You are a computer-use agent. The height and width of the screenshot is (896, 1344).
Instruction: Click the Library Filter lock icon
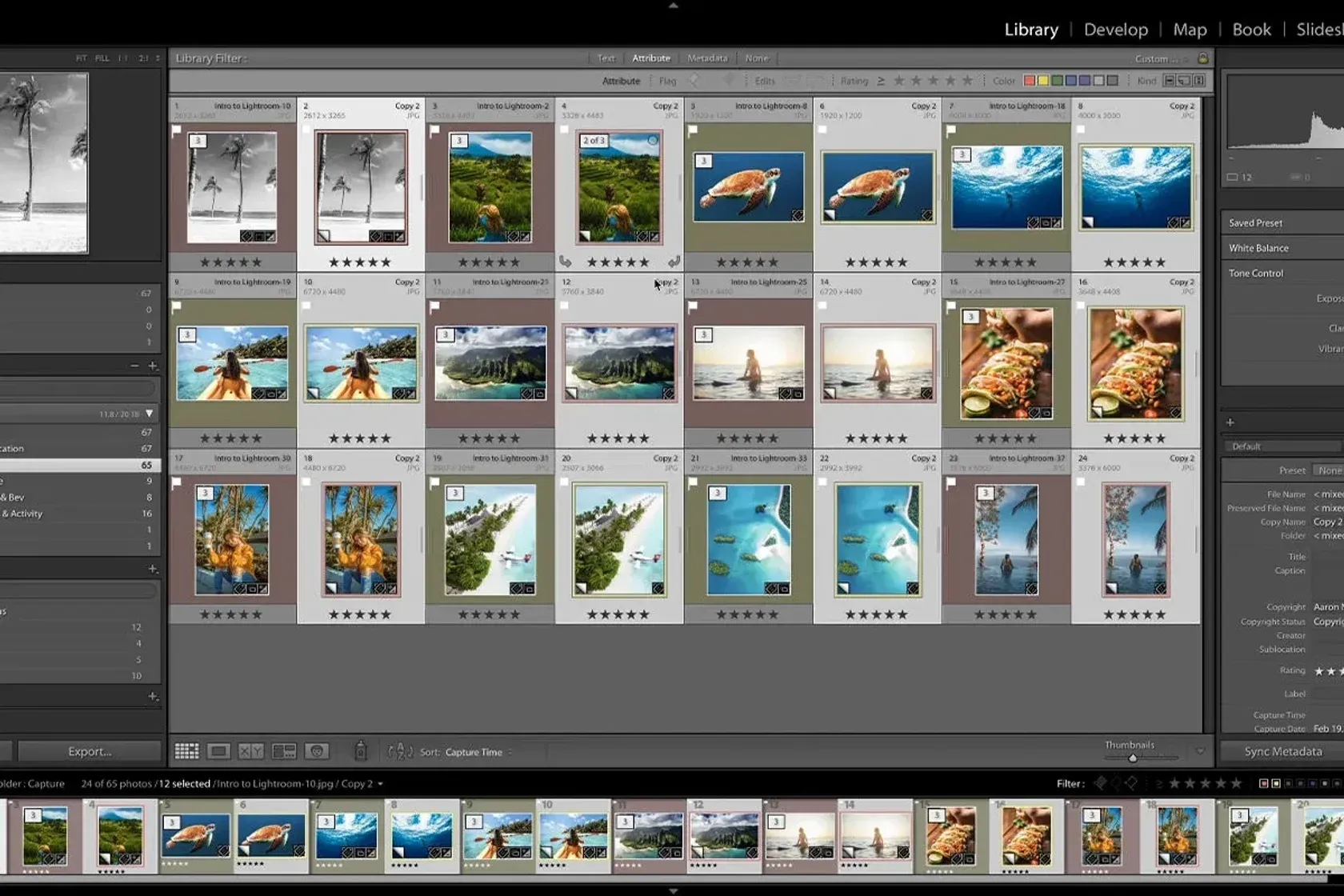point(1202,58)
